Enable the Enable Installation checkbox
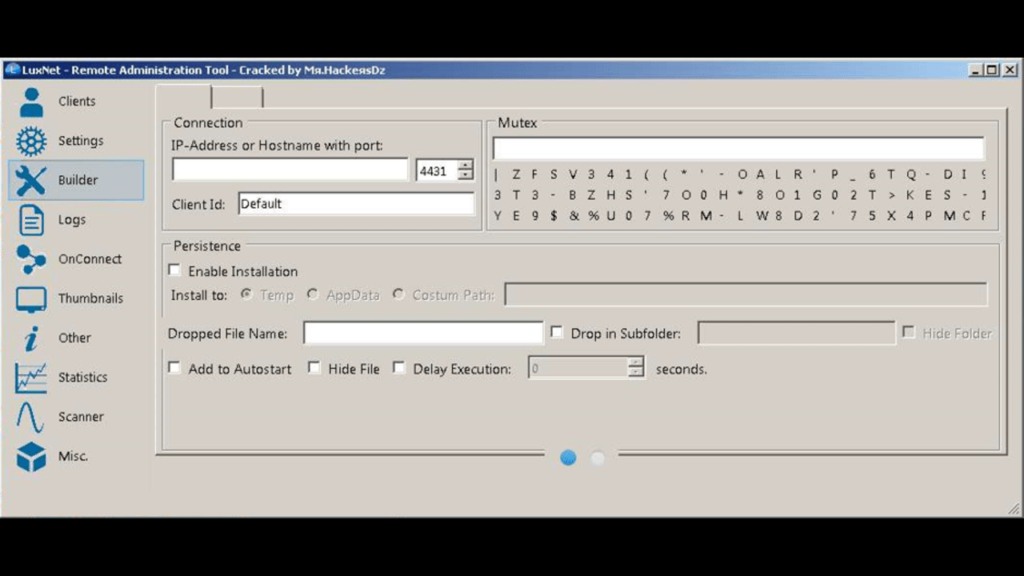 (174, 270)
